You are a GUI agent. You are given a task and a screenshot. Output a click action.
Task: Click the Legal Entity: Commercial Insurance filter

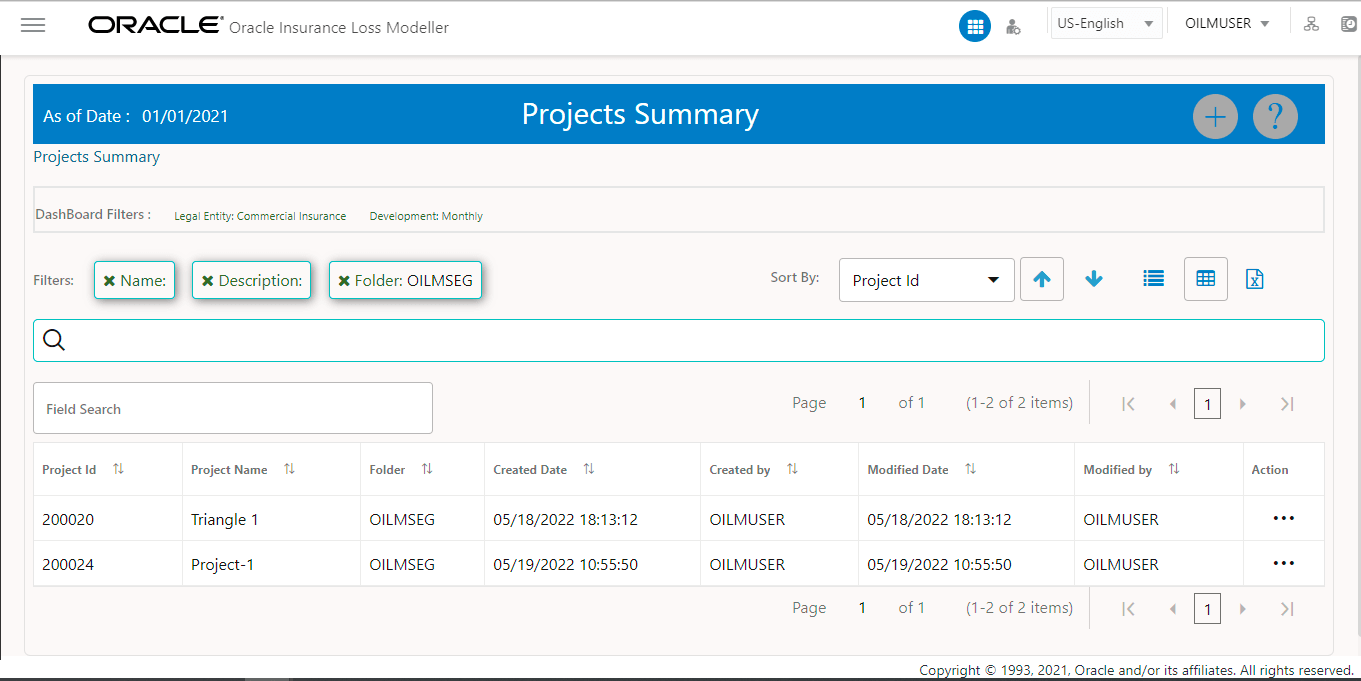[x=260, y=216]
